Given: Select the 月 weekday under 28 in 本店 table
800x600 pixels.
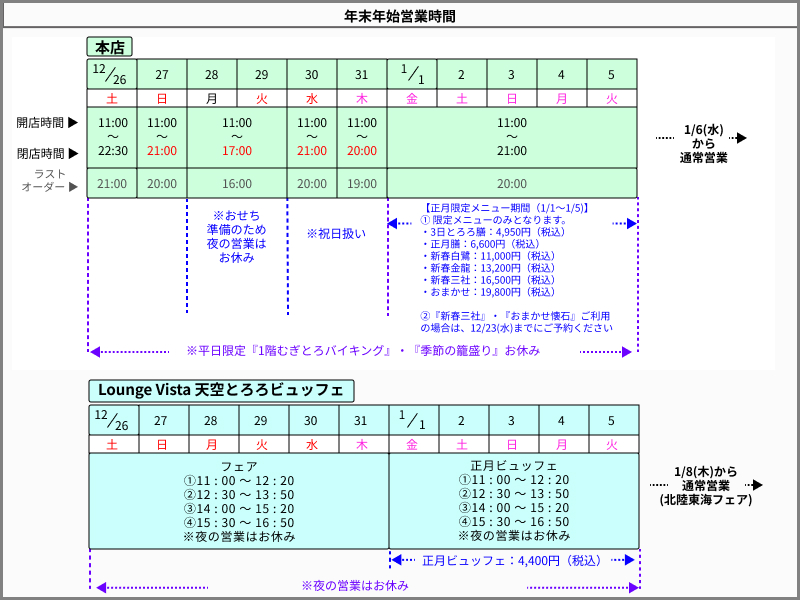Looking at the screenshot, I should click(x=212, y=98).
